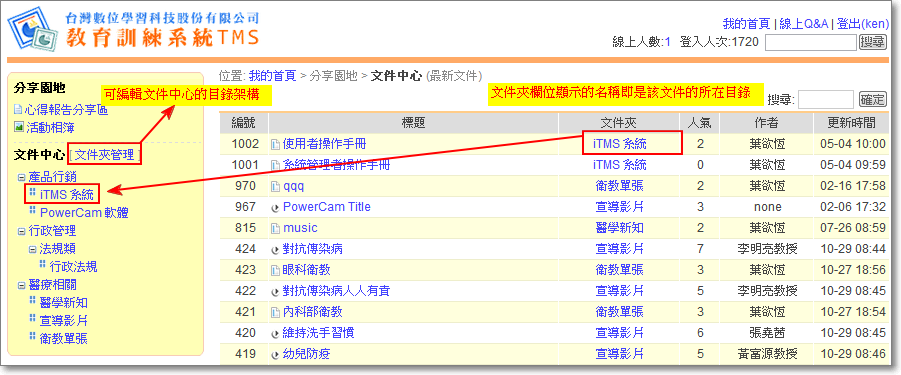Sort by 人氣 column header
Image resolution: width=901 pixels, height=375 pixels.
[700, 123]
